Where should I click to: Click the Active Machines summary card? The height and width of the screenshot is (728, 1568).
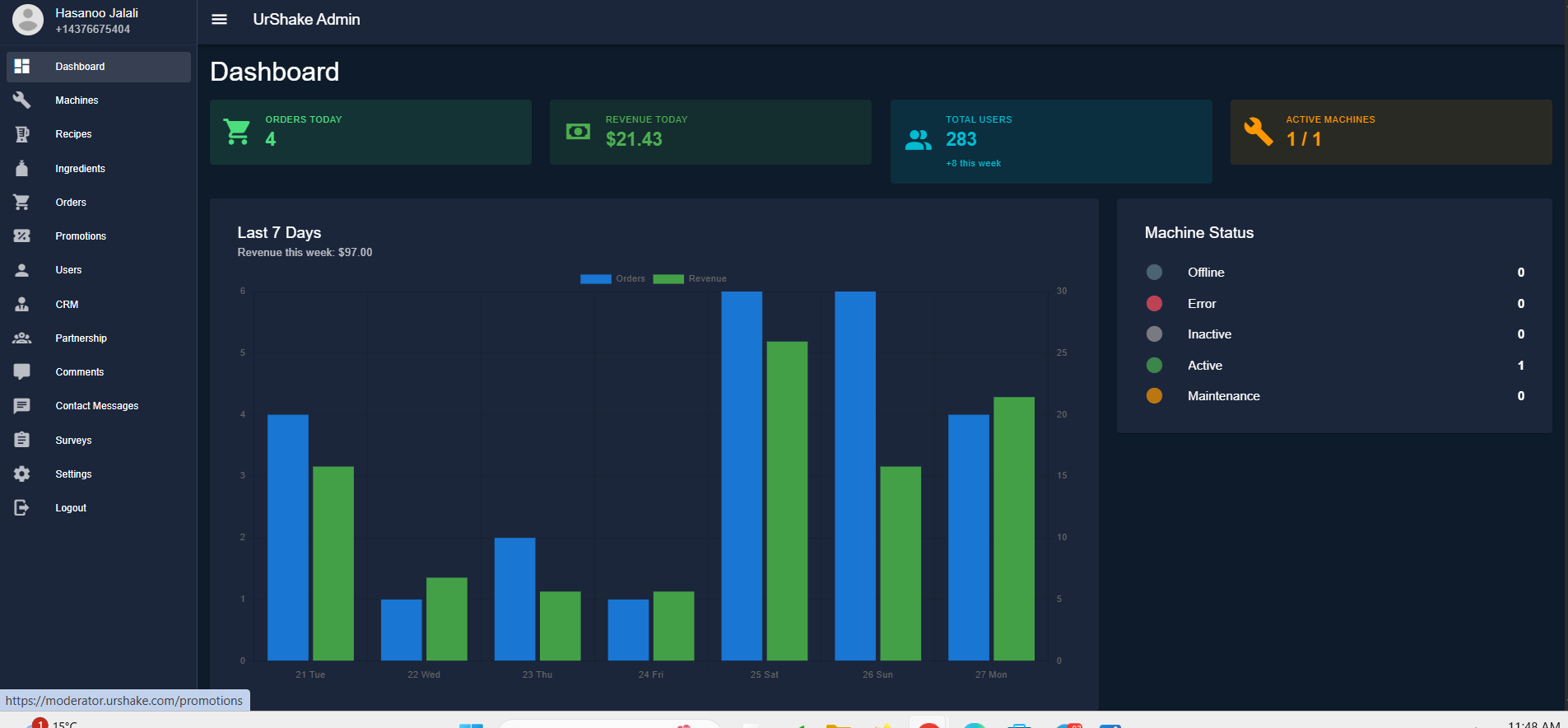[x=1390, y=132]
